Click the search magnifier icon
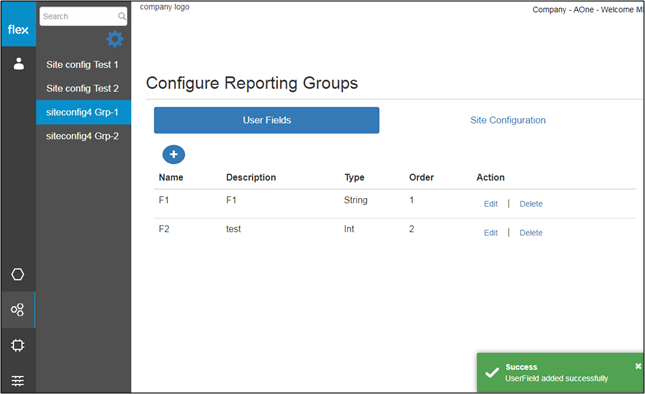This screenshot has width=645, height=394. 122,16
